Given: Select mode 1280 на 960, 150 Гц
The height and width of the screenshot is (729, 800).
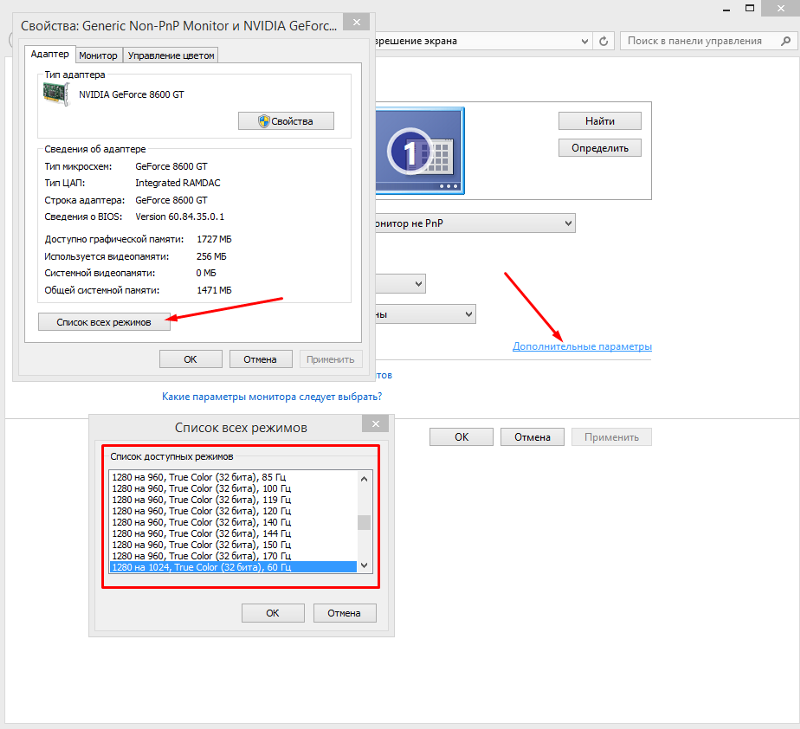Looking at the screenshot, I should [233, 544].
